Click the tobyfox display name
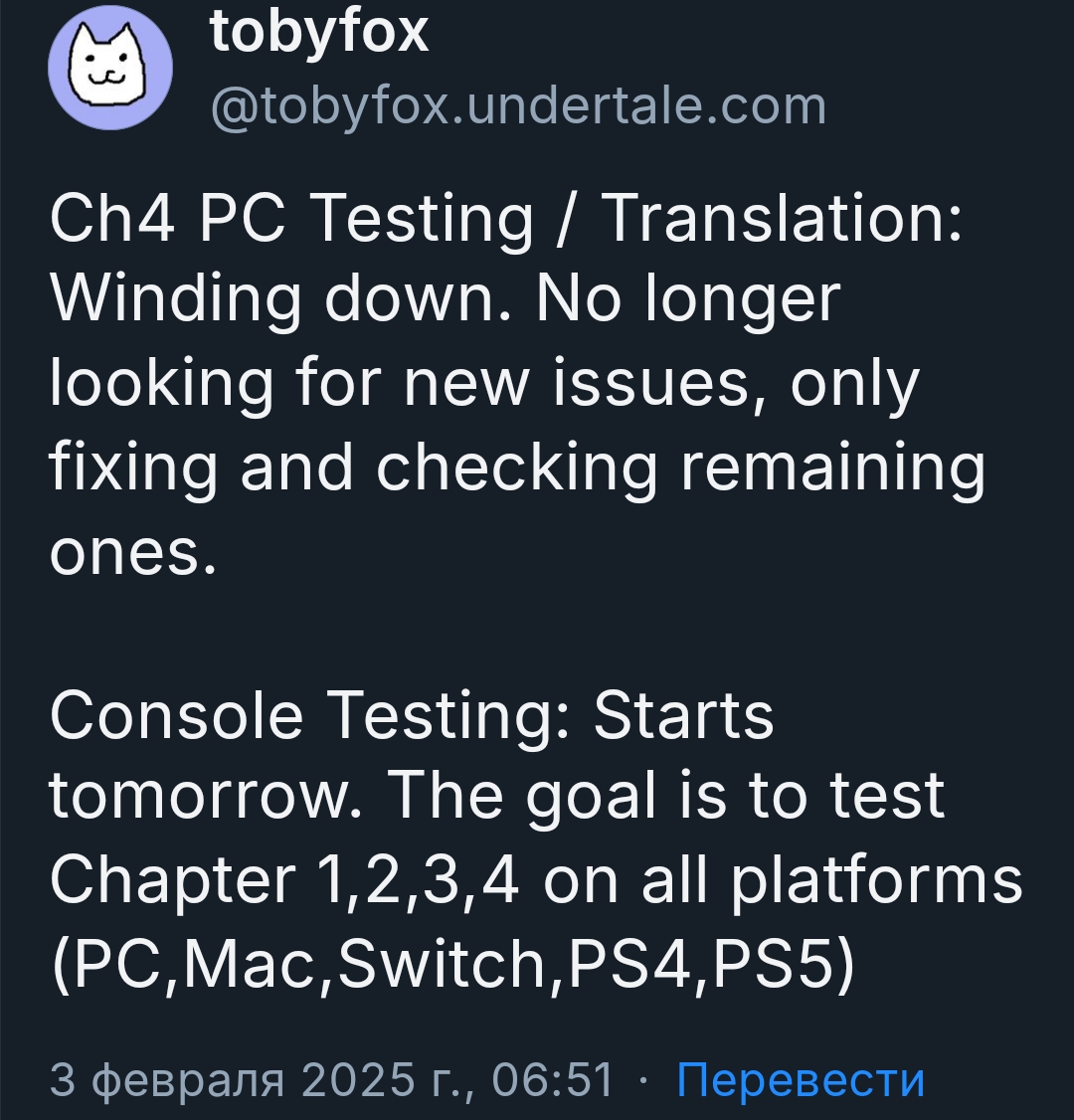Image resolution: width=1074 pixels, height=1120 pixels. tap(319, 33)
